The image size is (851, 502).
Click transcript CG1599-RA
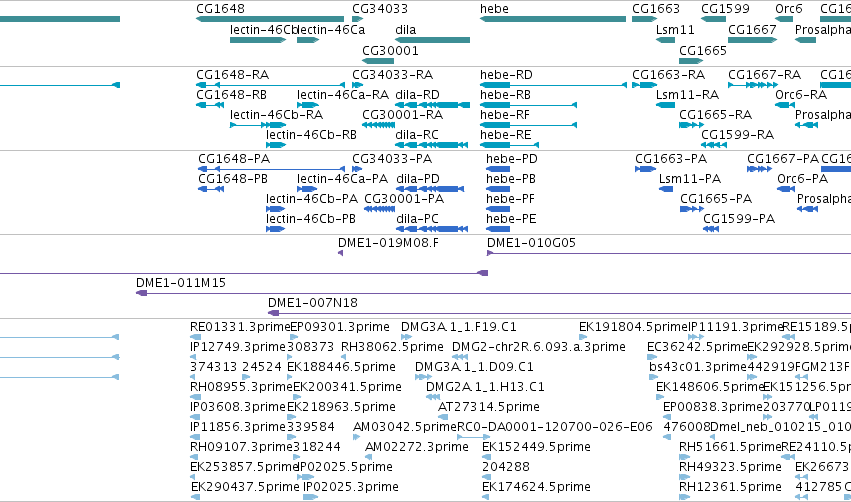[714, 145]
